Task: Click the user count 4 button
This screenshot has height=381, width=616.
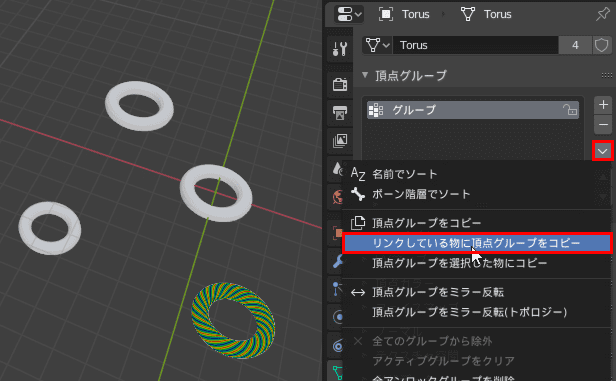Action: tap(575, 45)
